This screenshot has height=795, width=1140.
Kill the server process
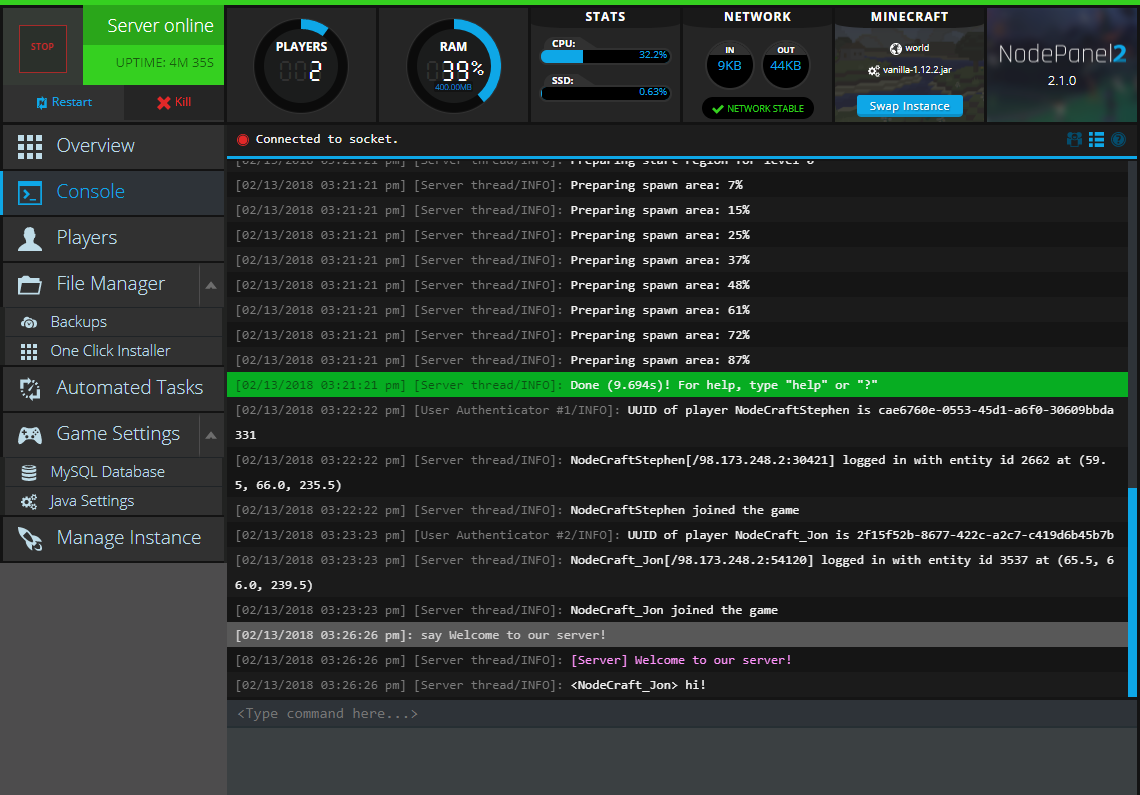pos(173,102)
